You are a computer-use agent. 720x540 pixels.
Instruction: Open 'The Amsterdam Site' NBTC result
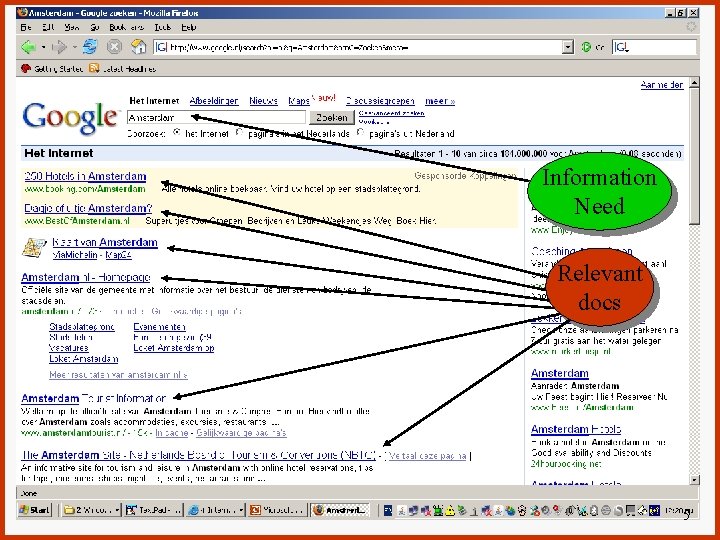198,455
